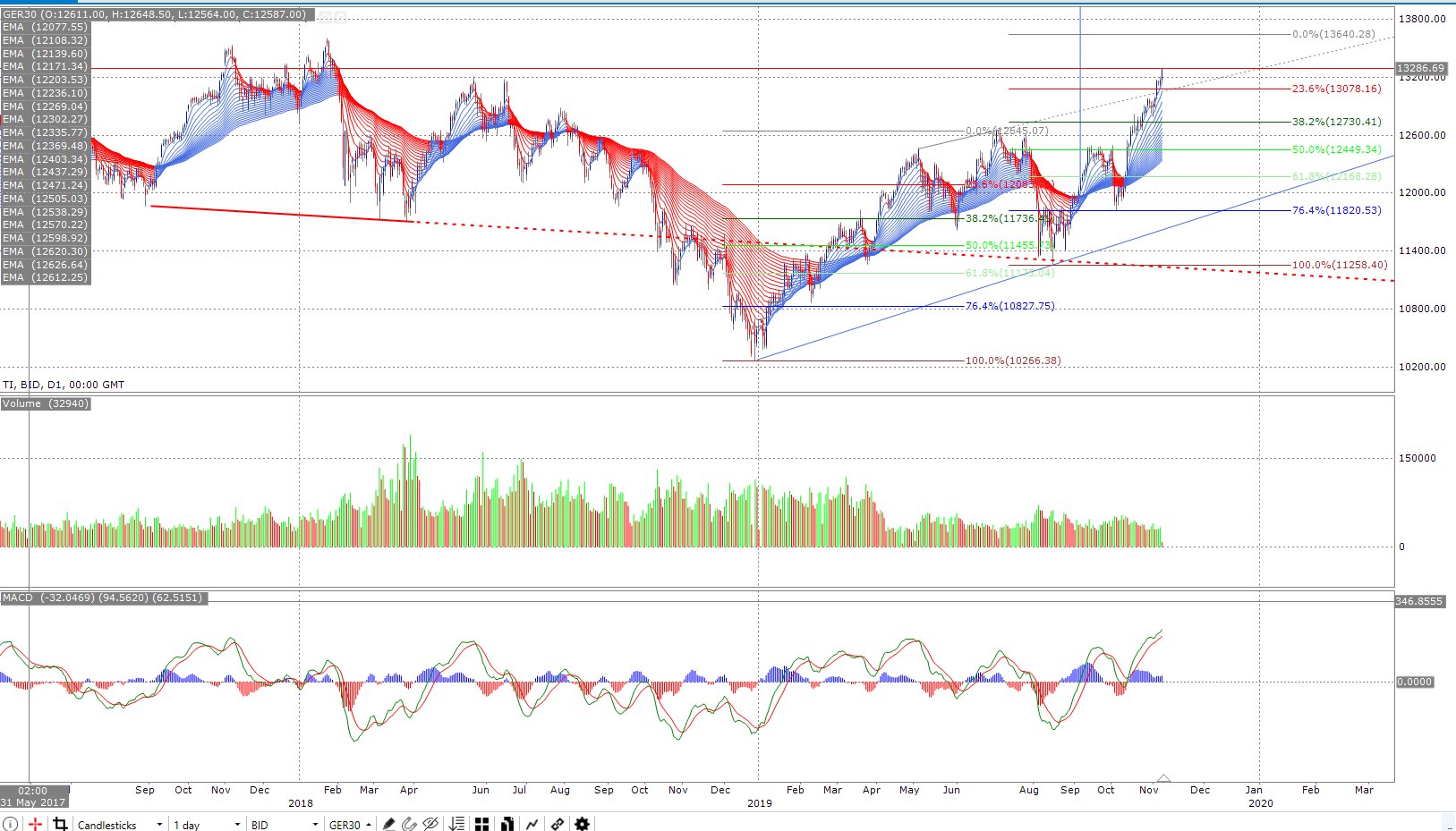Click the 2019 year label on time axis
This screenshot has width=1456, height=831.
[759, 803]
